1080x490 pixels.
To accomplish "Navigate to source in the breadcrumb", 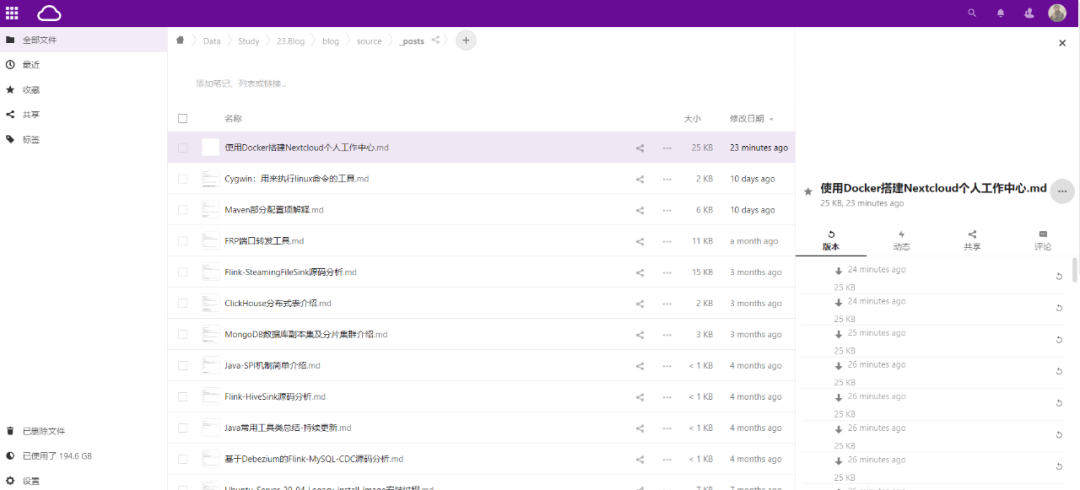I will point(369,41).
